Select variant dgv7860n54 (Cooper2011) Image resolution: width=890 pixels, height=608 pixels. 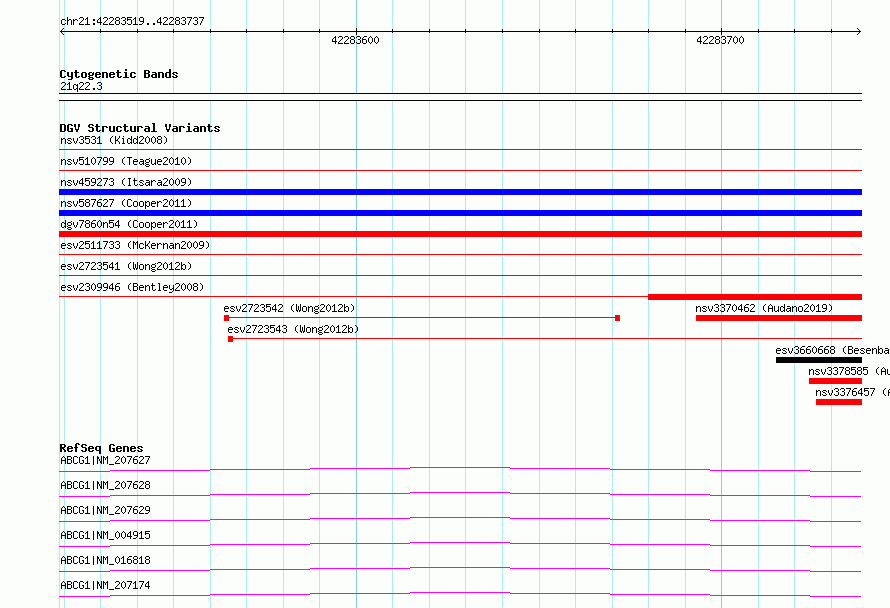tap(129, 224)
